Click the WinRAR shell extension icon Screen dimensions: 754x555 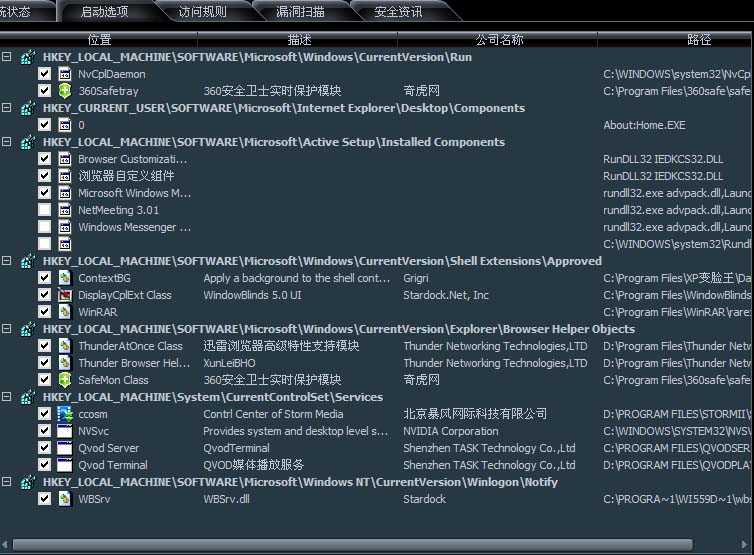pos(64,312)
